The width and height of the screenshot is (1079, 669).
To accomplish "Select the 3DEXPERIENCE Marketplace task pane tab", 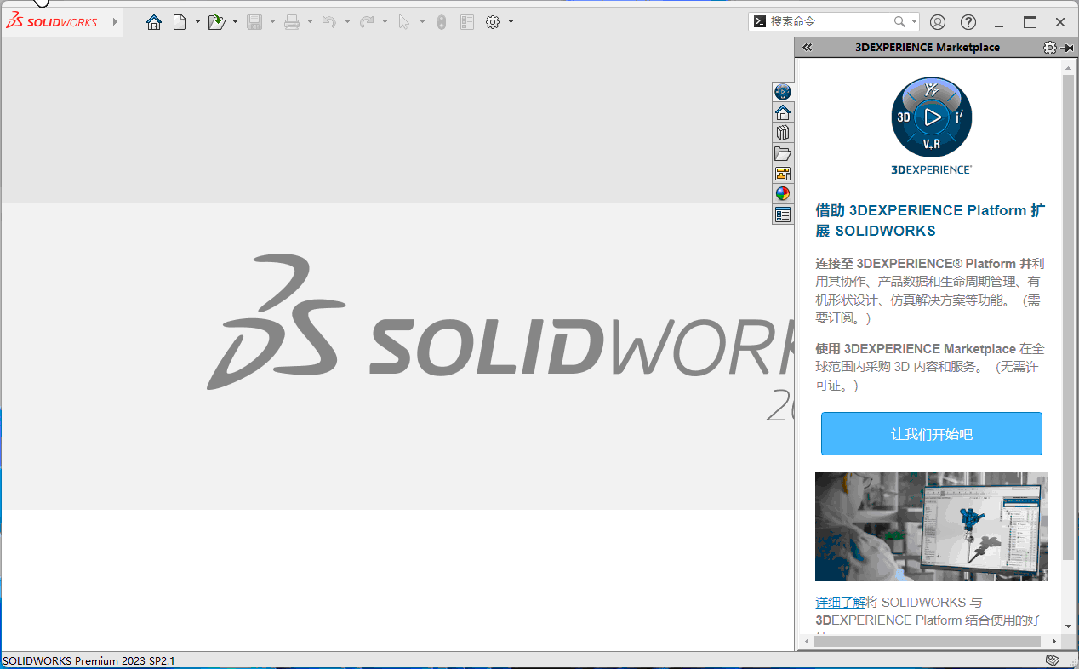I will click(782, 92).
